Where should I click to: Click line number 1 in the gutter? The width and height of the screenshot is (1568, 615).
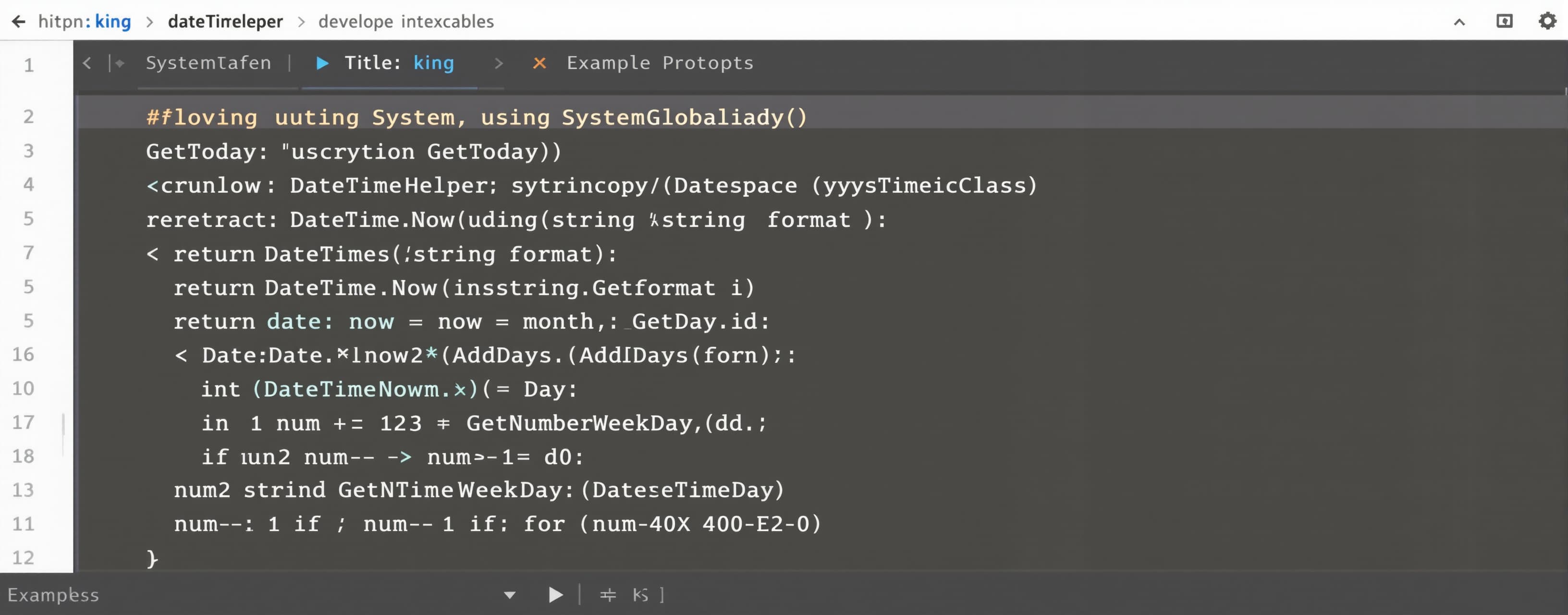pos(29,65)
